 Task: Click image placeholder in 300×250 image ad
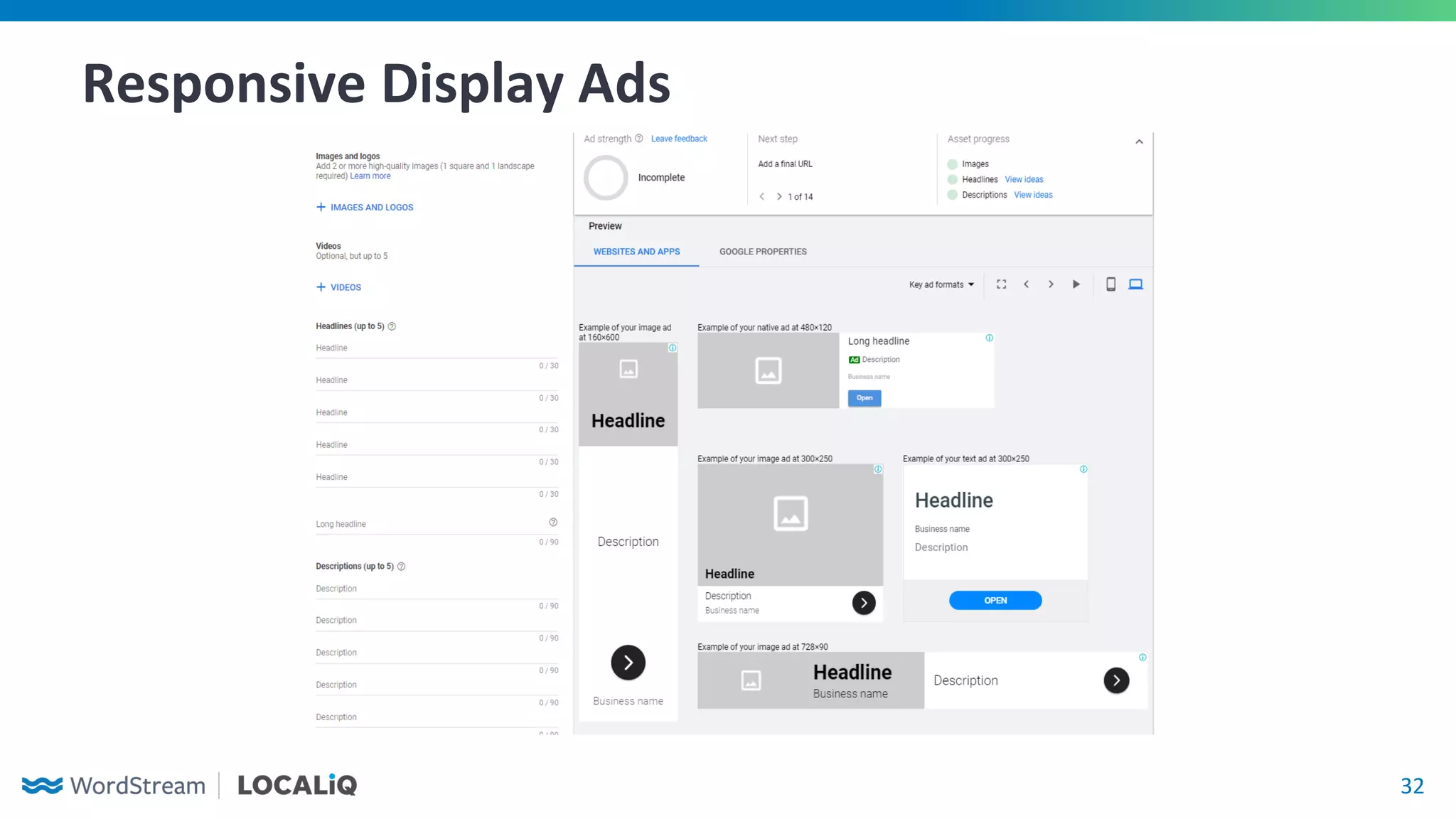click(791, 513)
